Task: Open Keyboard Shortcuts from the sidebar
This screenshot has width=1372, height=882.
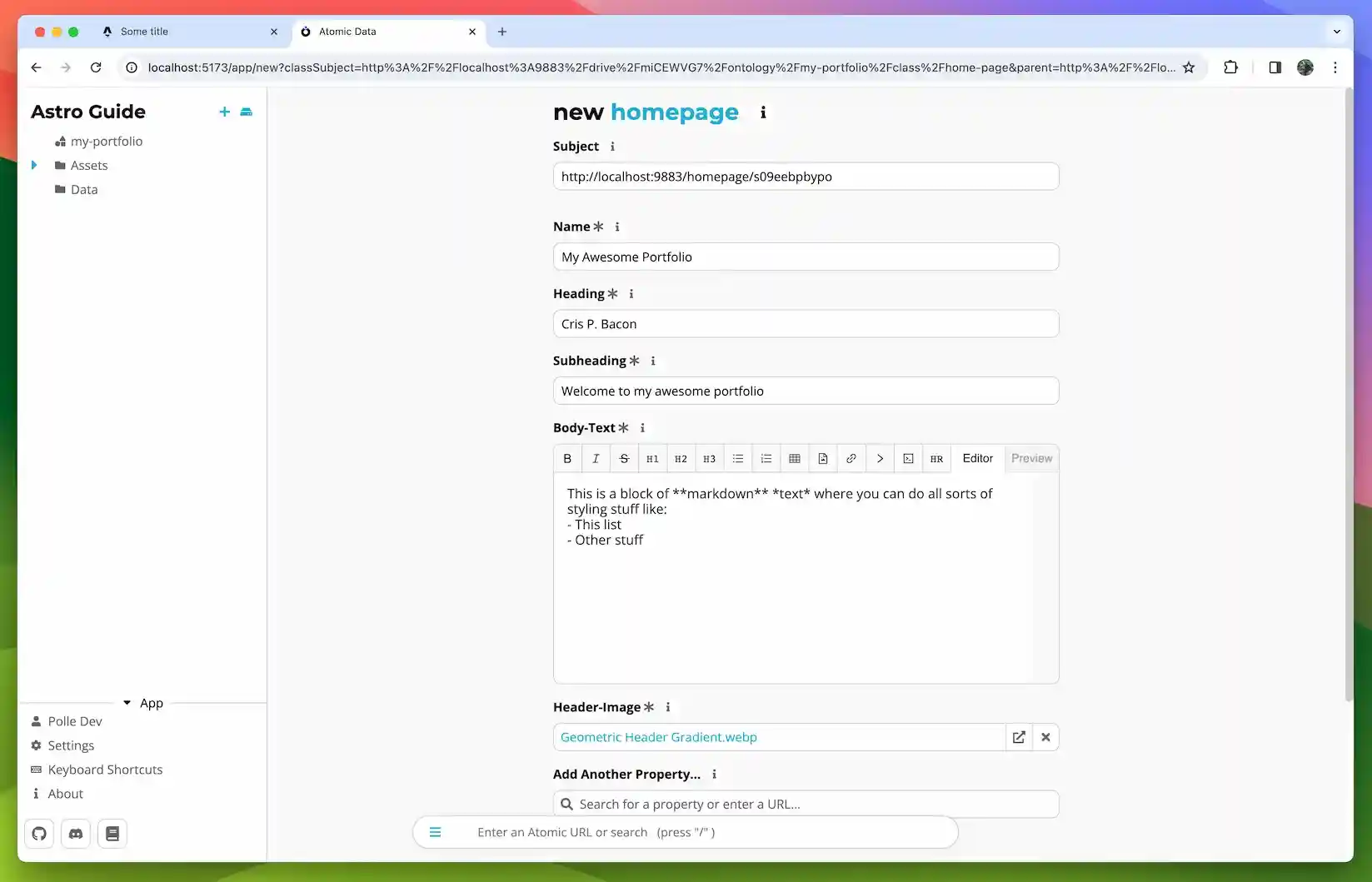Action: 105,770
